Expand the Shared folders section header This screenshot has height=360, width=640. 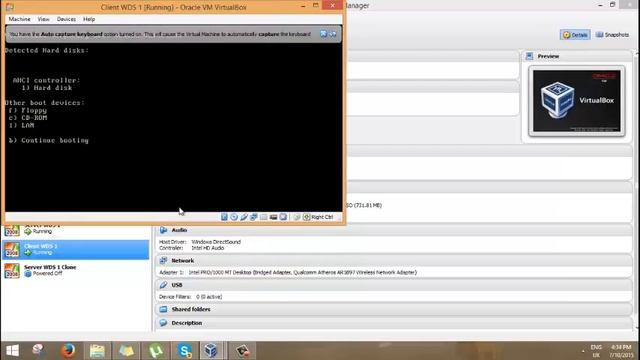pos(393,309)
